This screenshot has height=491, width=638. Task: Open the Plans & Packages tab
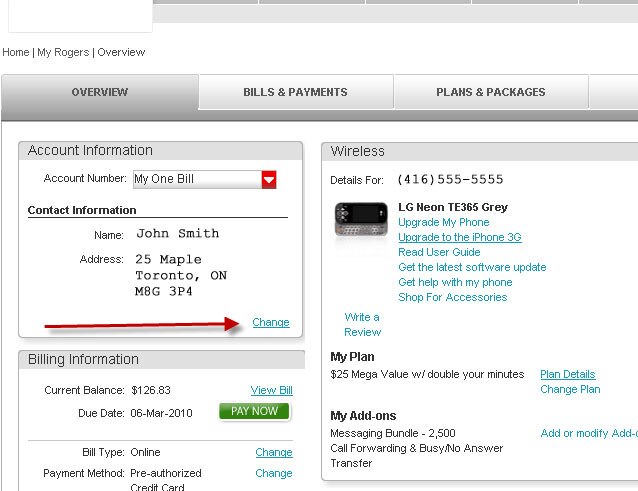(490, 92)
